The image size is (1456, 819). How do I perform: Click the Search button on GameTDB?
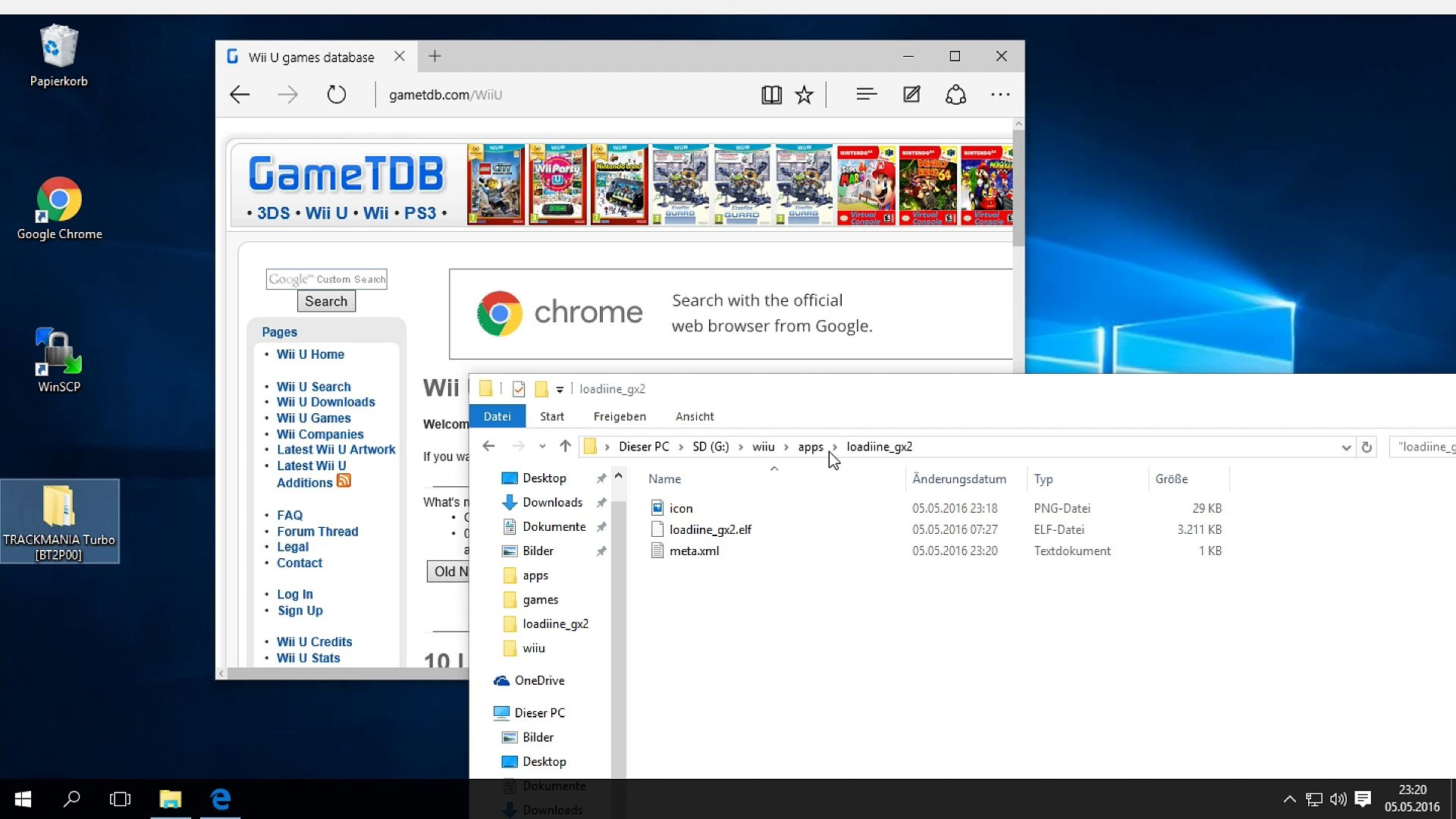326,301
